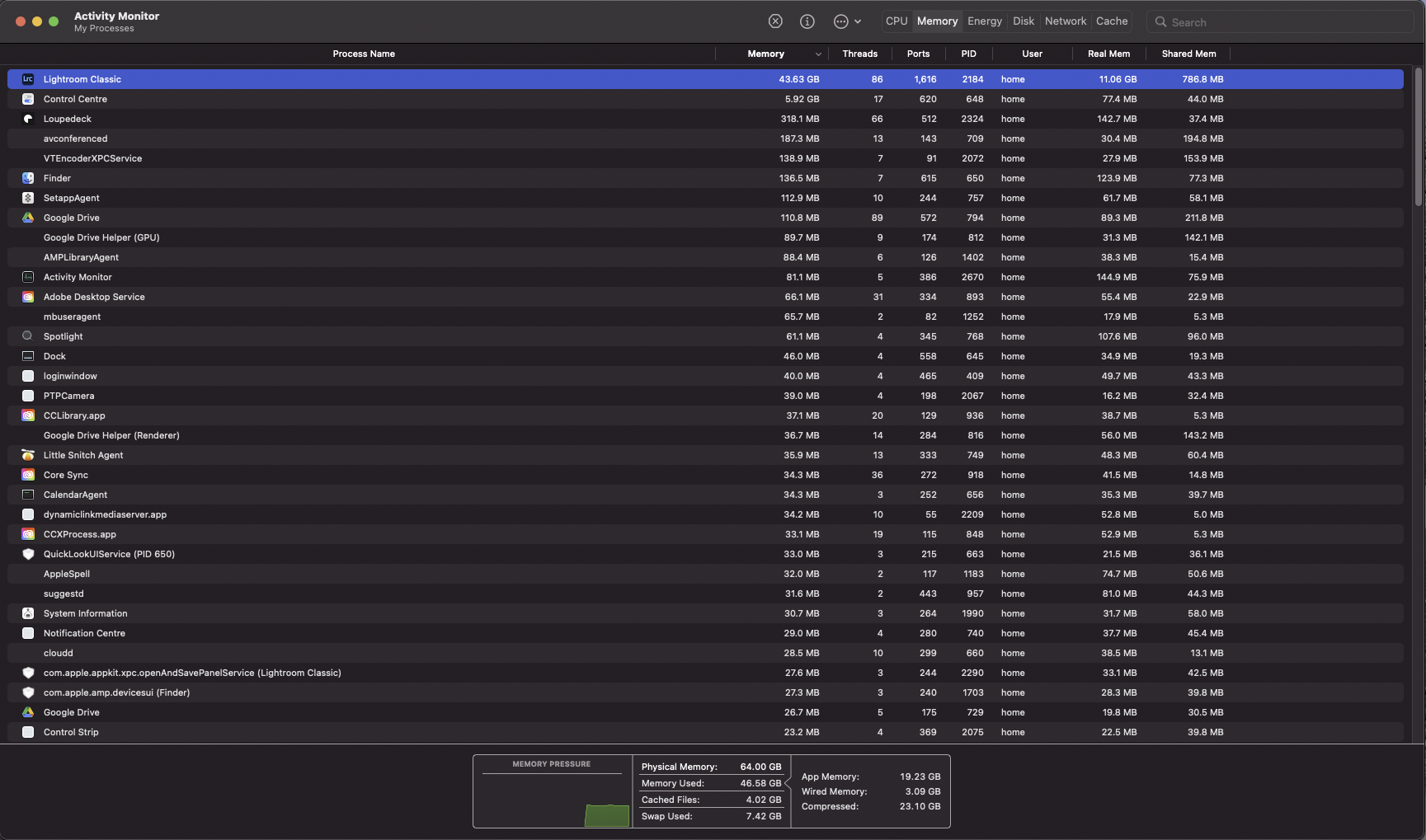
Task: Click the Loupedeck process icon
Action: tap(28, 119)
